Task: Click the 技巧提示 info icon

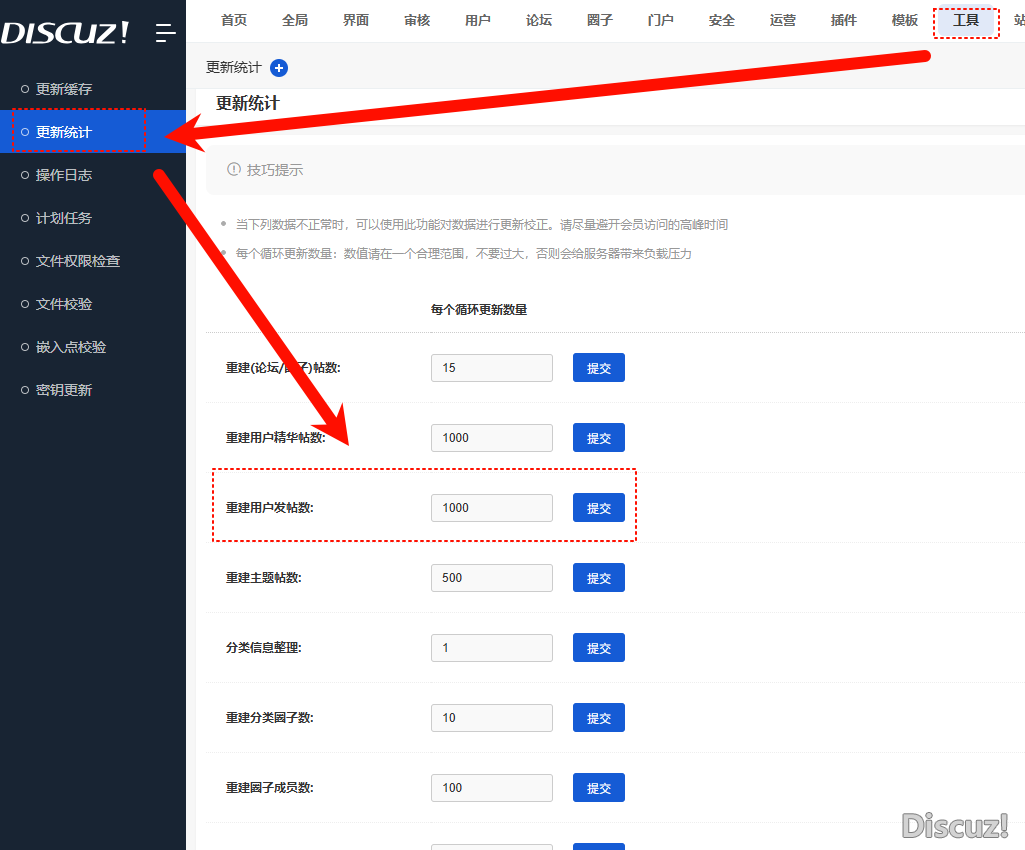Action: (x=234, y=170)
